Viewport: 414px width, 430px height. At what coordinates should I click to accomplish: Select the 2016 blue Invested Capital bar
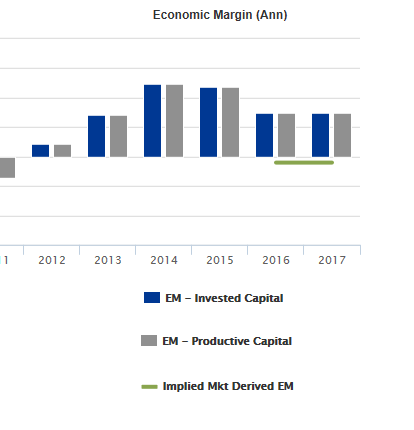pyautogui.click(x=264, y=135)
